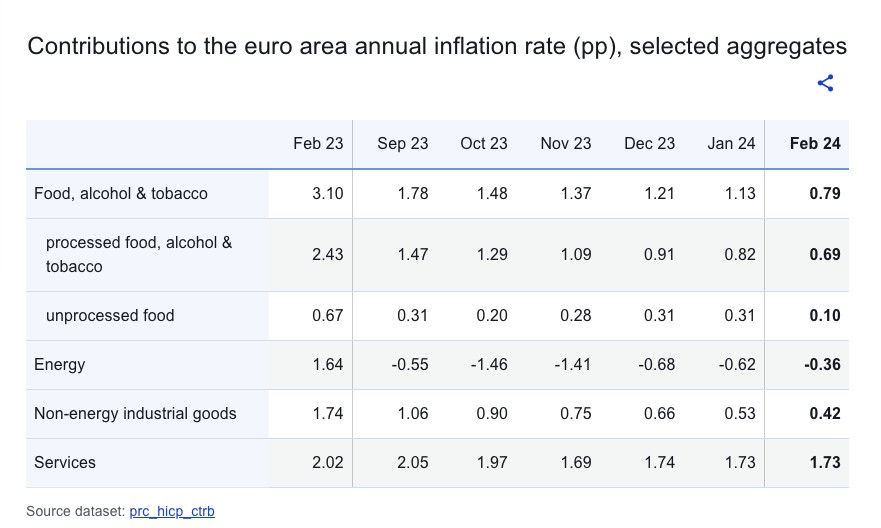Click the share icon above the table
The image size is (881, 528).
click(825, 84)
